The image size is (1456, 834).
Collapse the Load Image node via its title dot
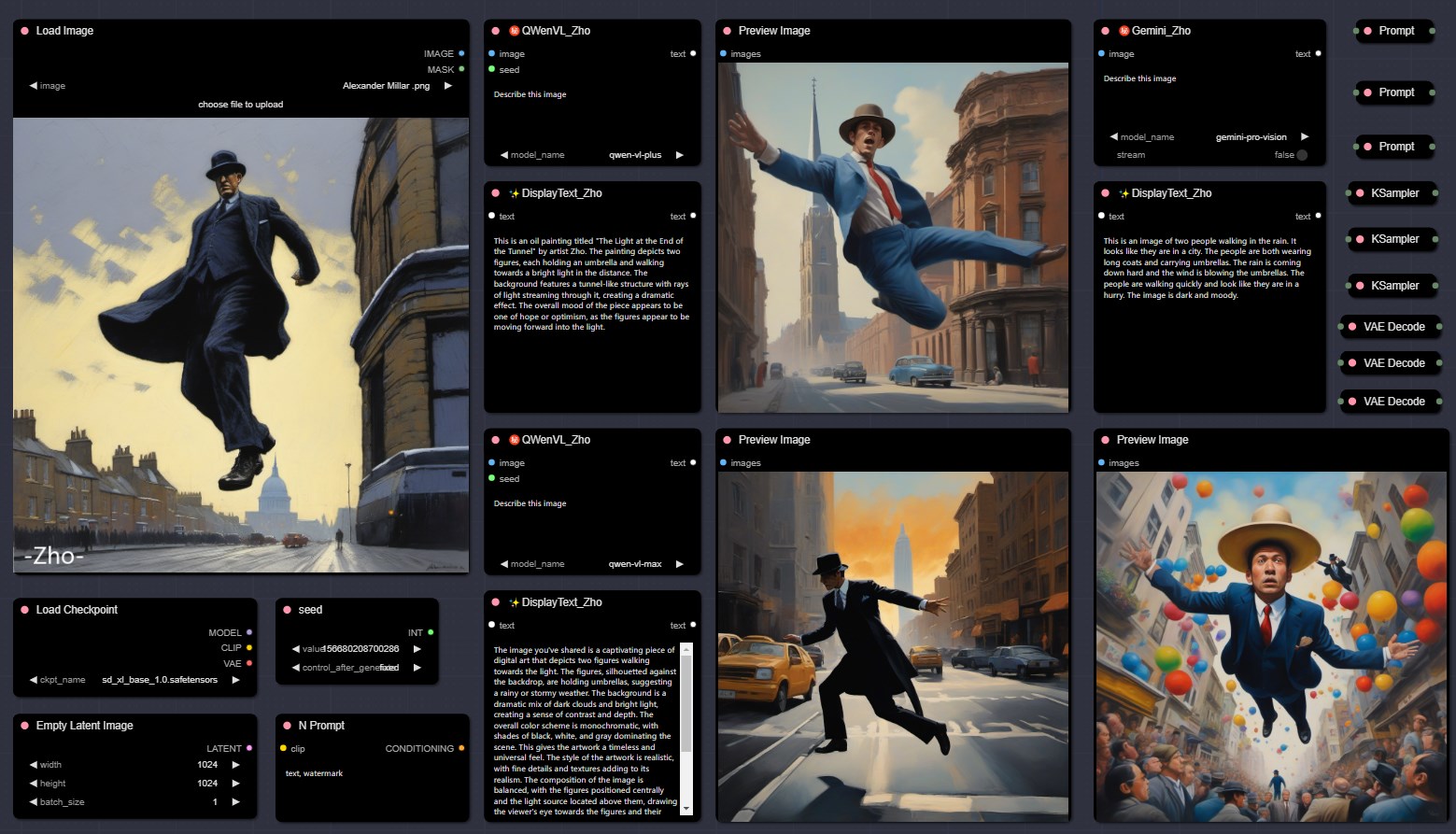coord(24,31)
